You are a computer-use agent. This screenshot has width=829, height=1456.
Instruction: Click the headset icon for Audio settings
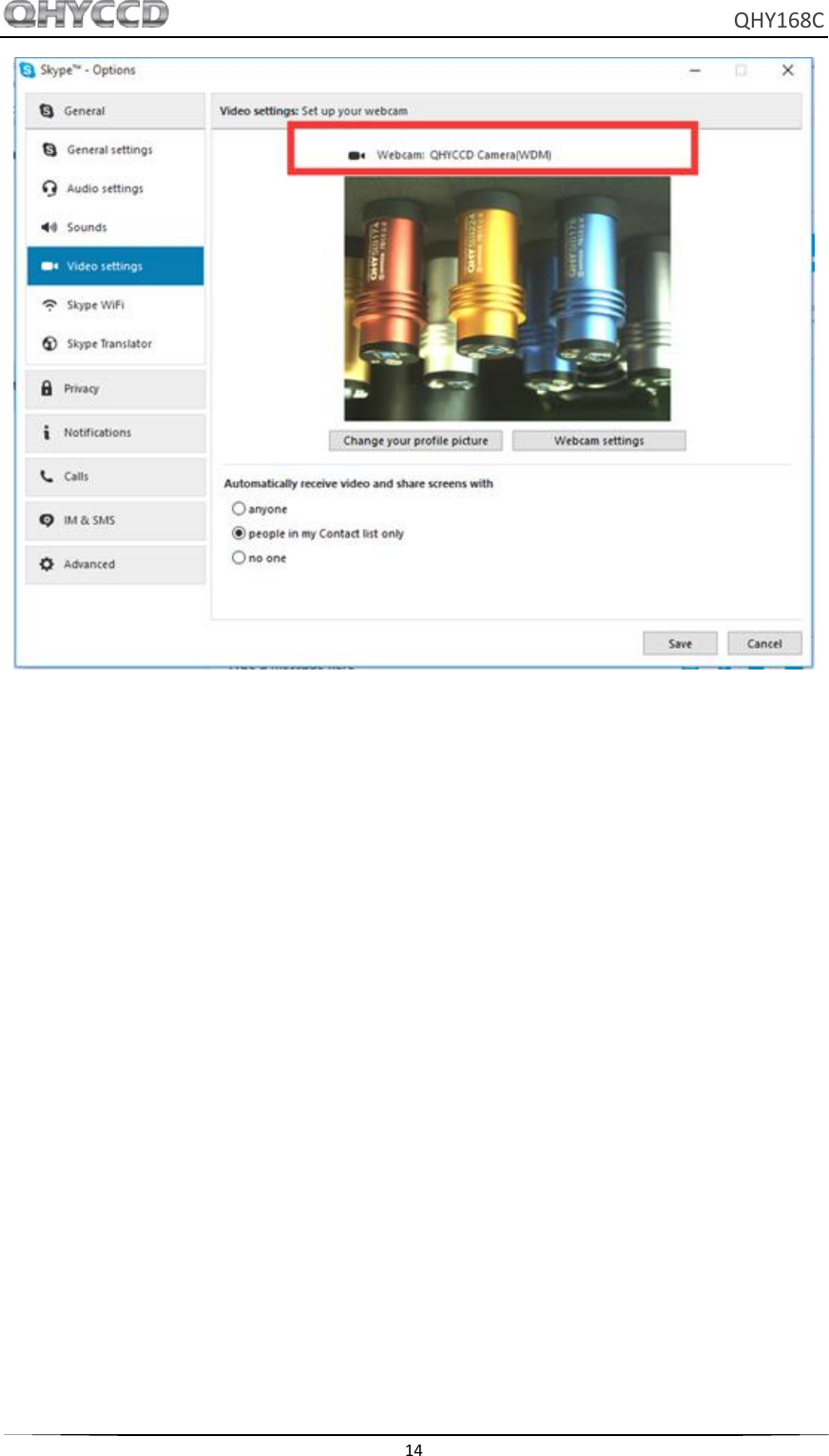pos(49,188)
